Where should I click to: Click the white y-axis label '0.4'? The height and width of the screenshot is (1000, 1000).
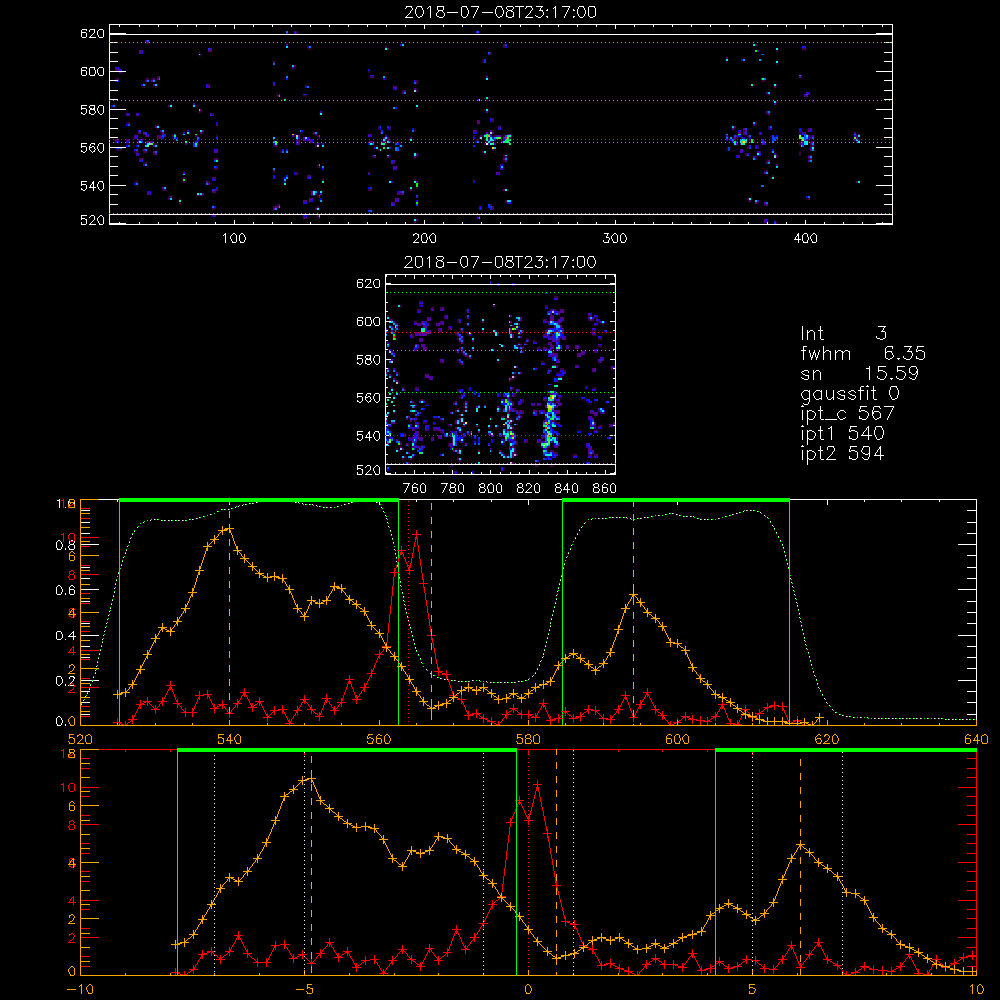(65, 636)
